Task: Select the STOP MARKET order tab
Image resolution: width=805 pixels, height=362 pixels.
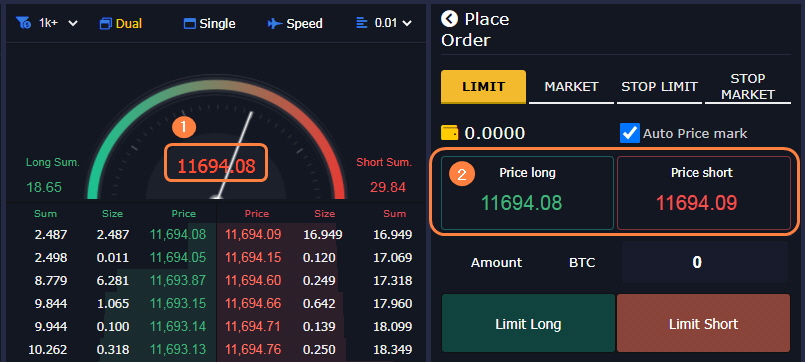Action: [x=748, y=87]
